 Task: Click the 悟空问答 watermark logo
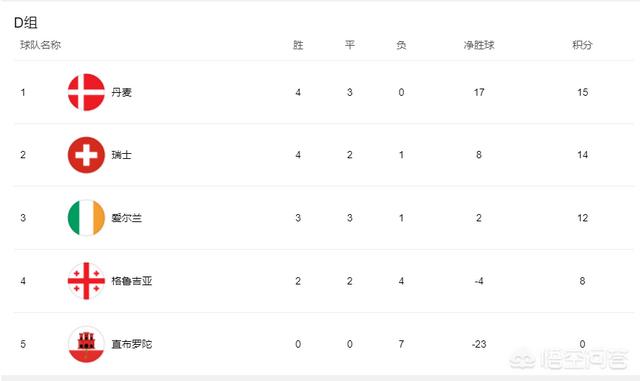click(569, 359)
